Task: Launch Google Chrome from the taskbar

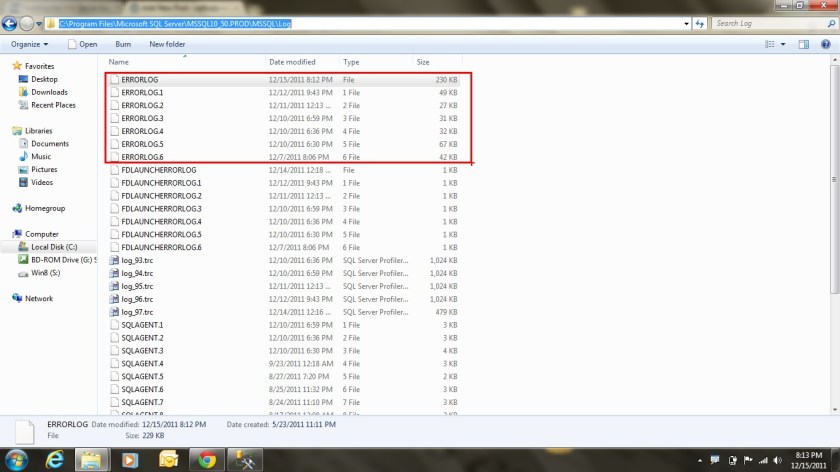Action: (207, 459)
